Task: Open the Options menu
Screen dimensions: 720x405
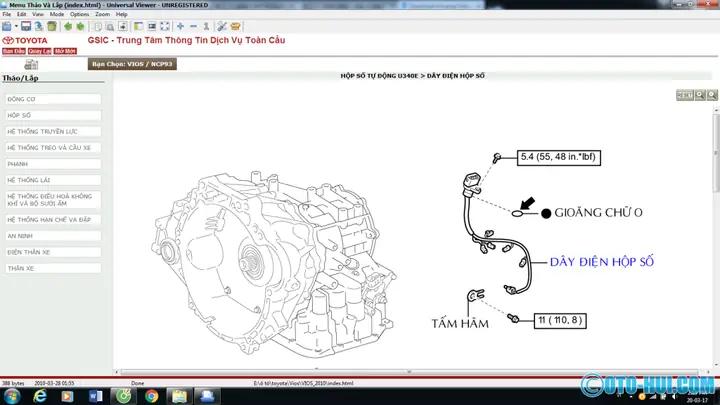Action: click(x=79, y=14)
